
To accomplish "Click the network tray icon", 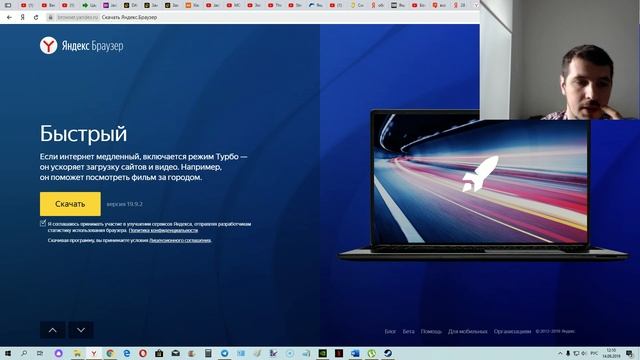I will [576, 353].
